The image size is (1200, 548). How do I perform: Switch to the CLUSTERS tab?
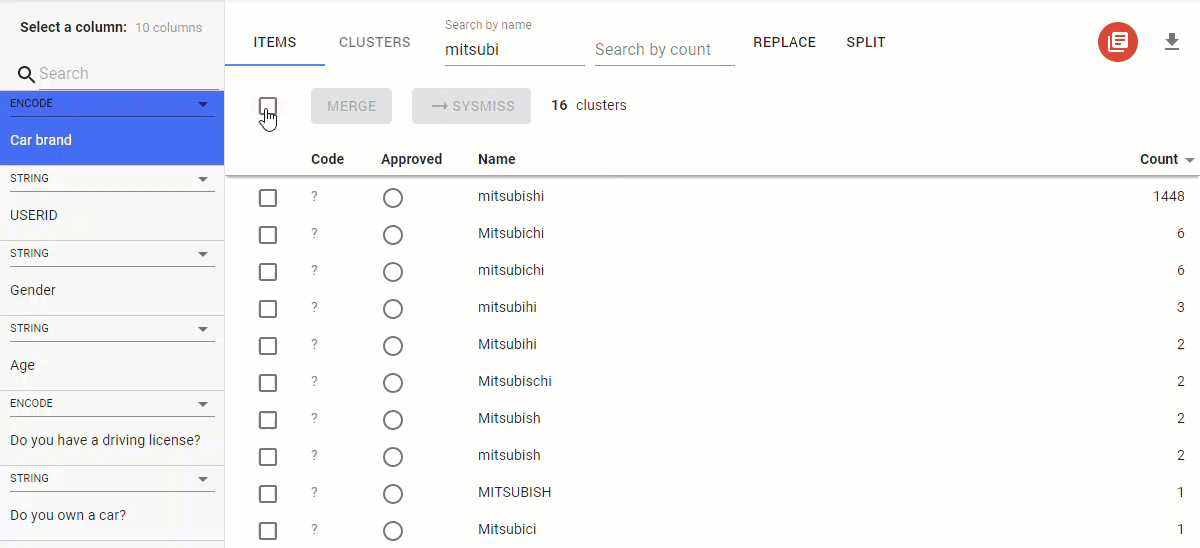(374, 42)
